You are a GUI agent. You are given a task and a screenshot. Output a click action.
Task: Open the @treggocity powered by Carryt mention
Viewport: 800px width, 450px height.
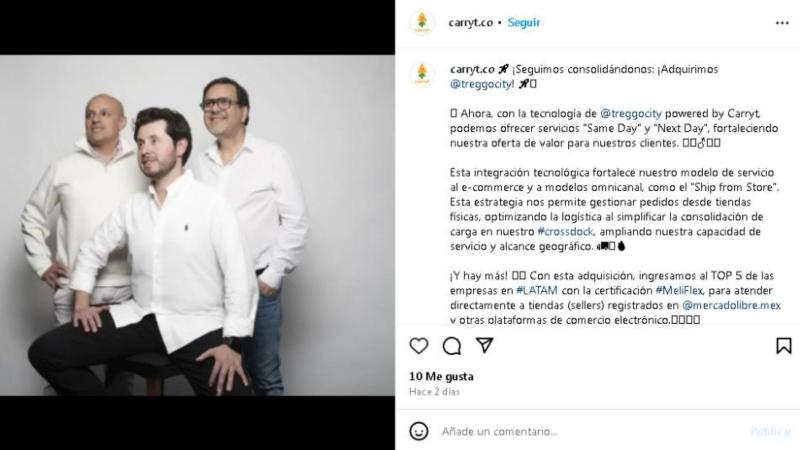[x=631, y=113]
